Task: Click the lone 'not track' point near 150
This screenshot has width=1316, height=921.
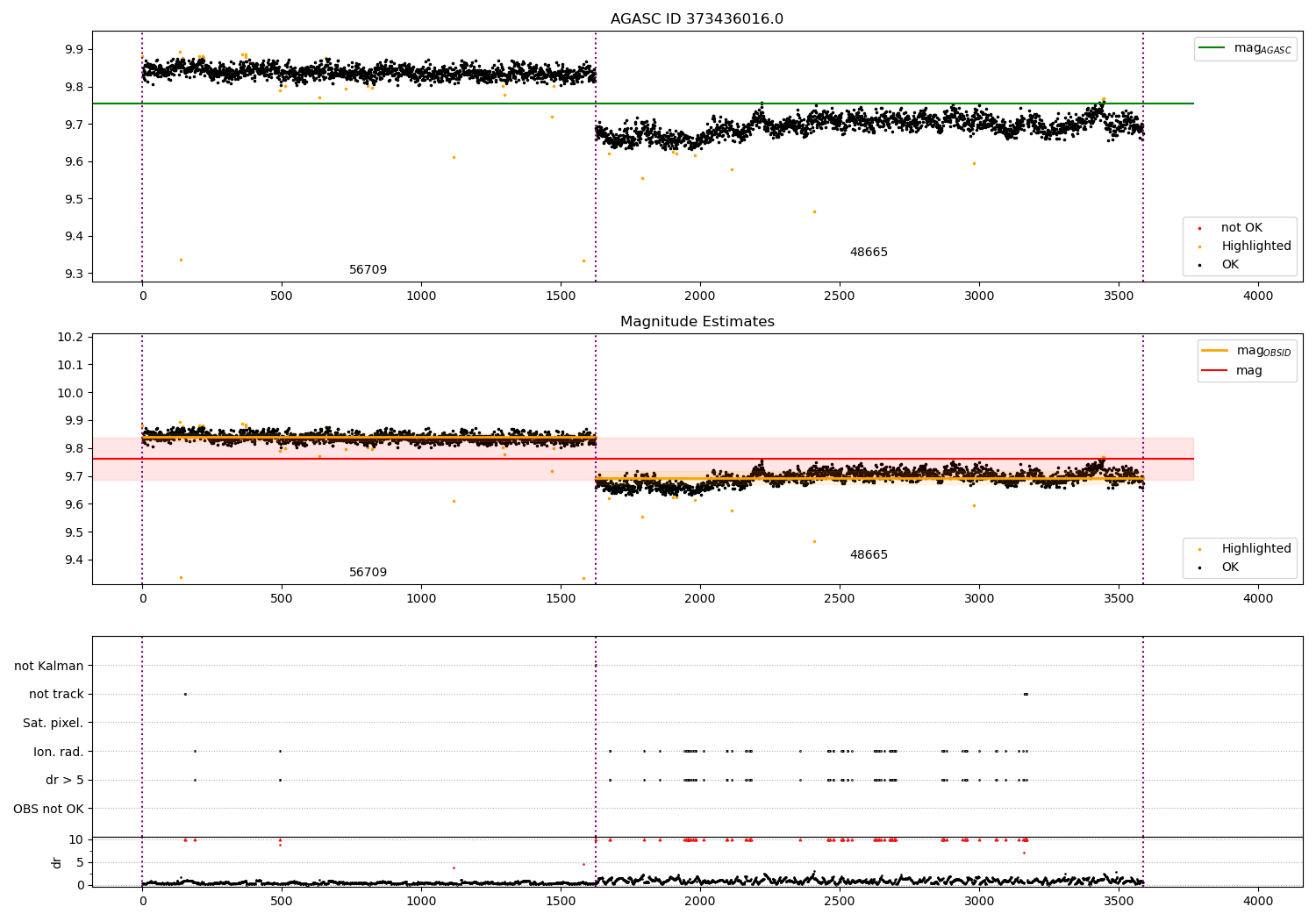Action: pyautogui.click(x=185, y=694)
